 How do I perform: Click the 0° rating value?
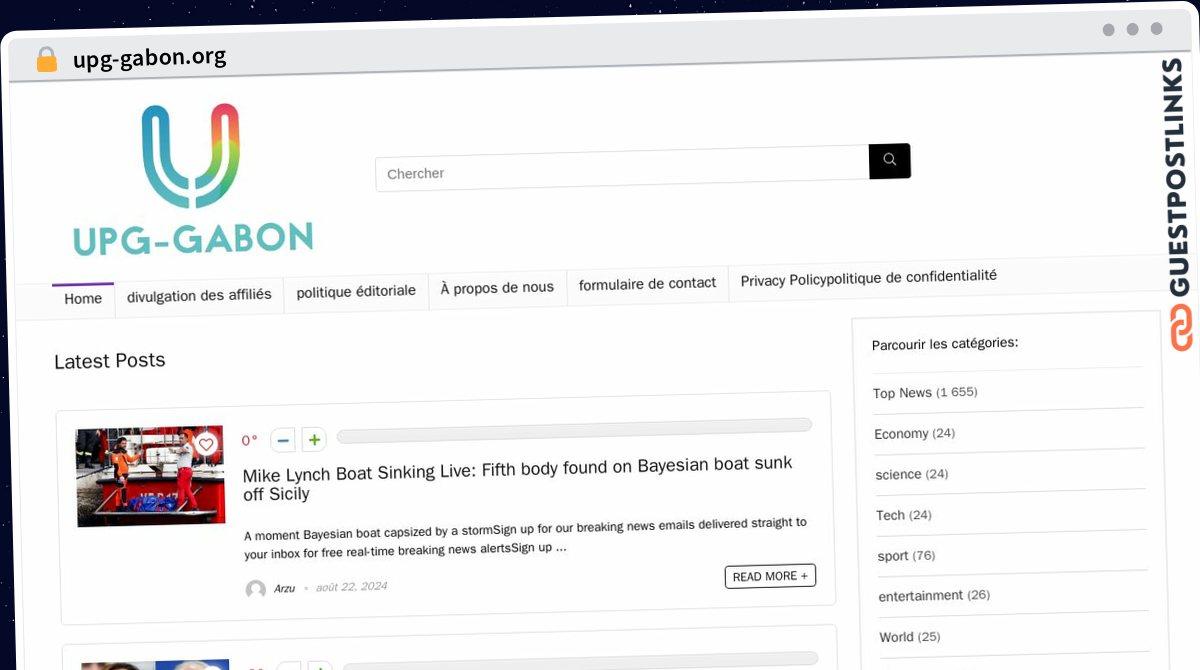tap(249, 440)
